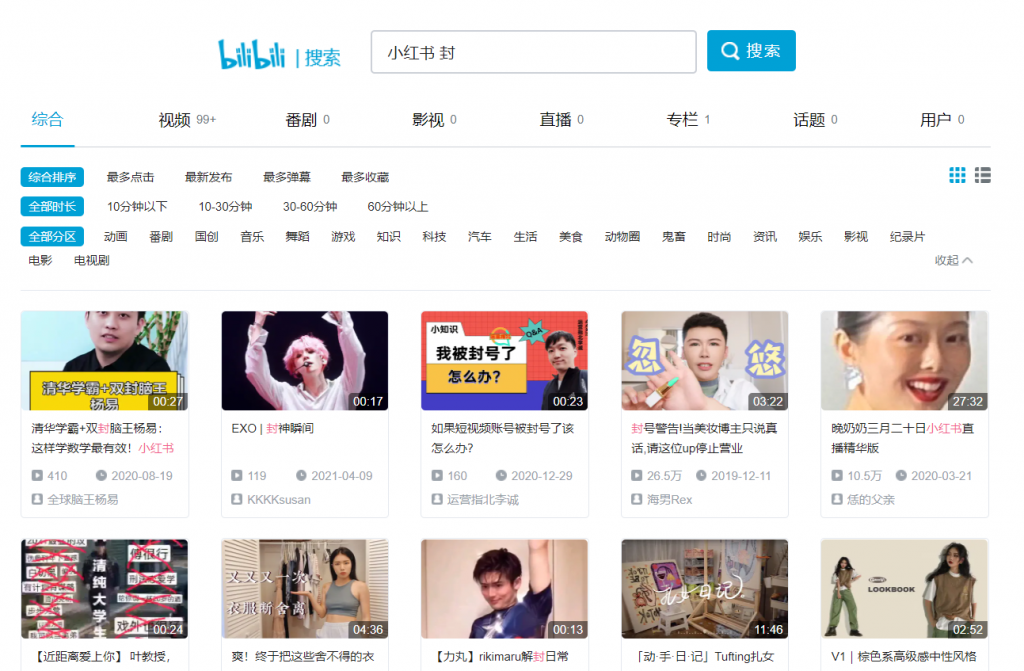Focus the search box containing 小红书 封

(534, 52)
